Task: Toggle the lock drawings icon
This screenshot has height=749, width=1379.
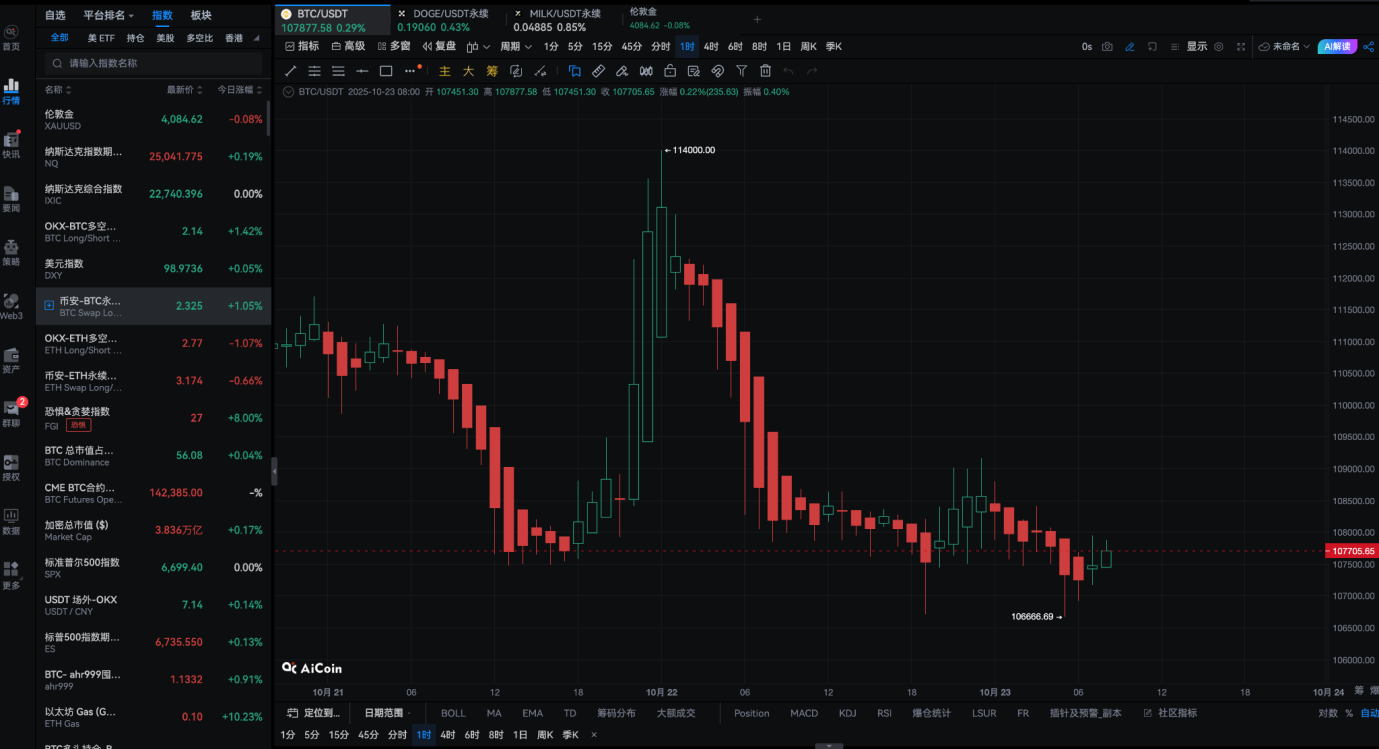Action: pos(669,71)
